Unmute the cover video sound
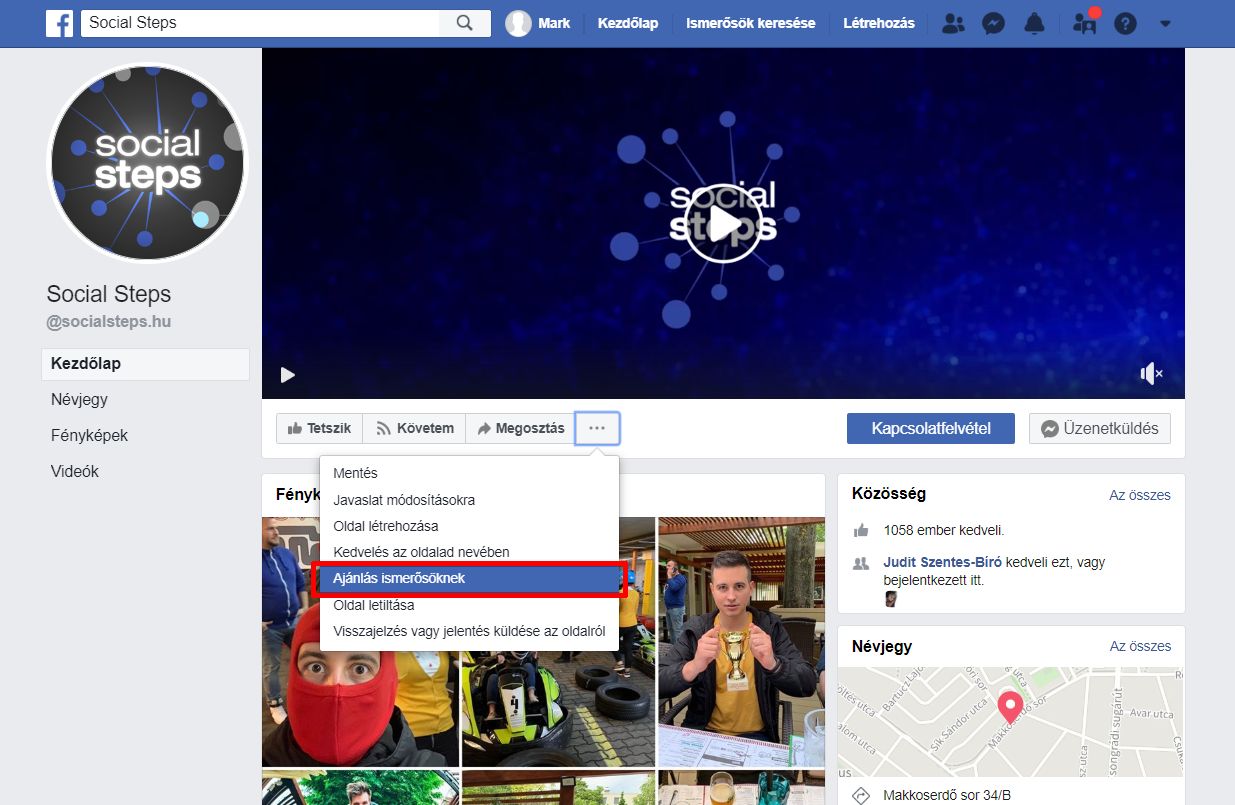 pos(1151,374)
